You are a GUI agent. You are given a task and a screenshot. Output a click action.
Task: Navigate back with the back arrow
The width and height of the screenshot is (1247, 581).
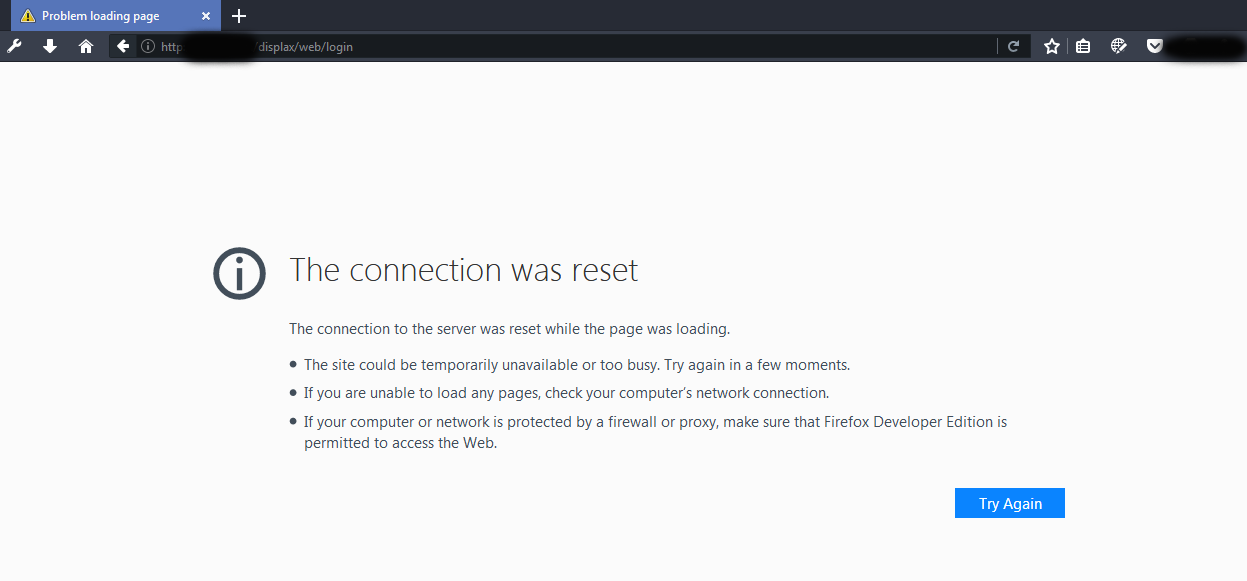[121, 46]
